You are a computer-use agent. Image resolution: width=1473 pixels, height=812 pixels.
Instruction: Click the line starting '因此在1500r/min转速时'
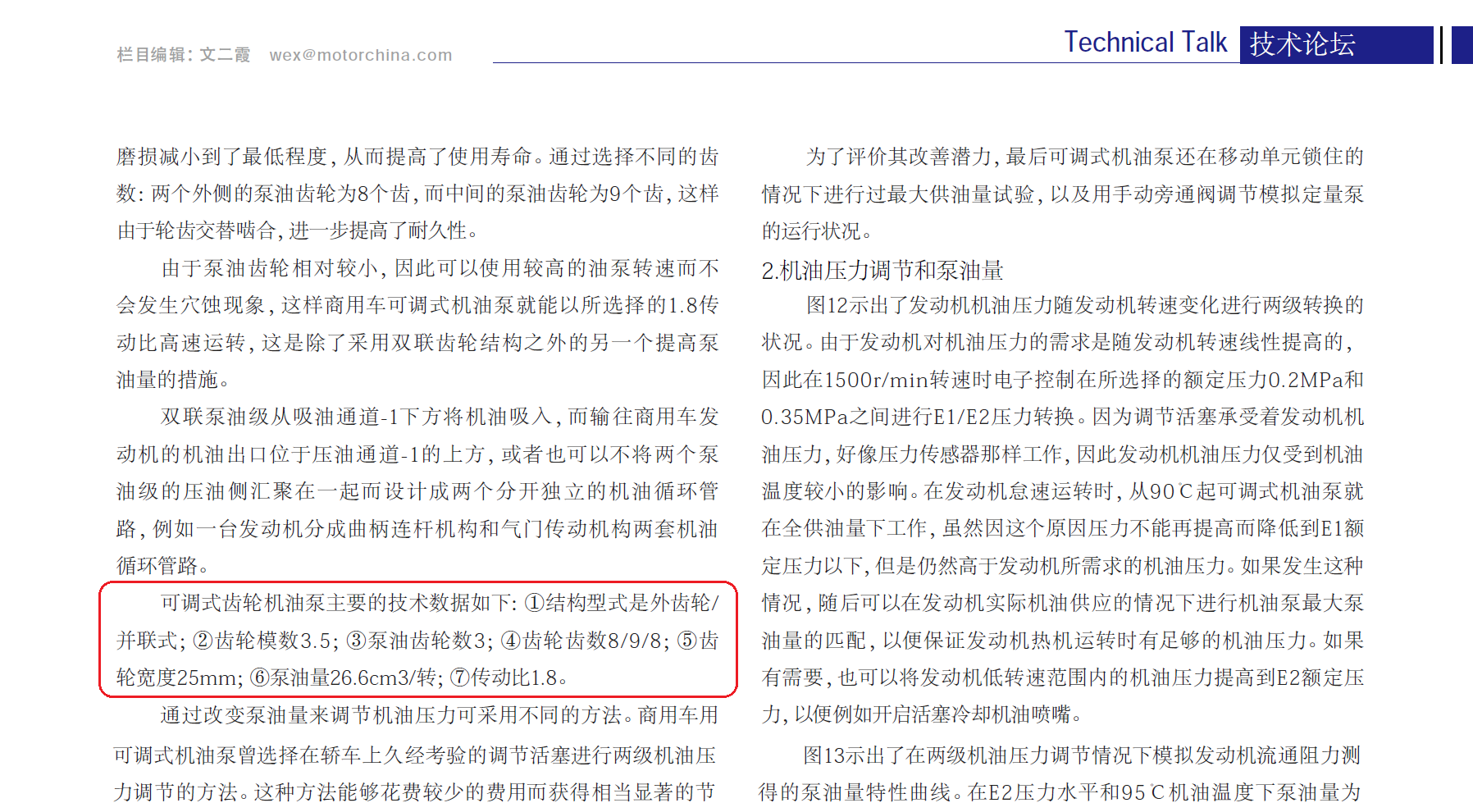click(x=1063, y=380)
